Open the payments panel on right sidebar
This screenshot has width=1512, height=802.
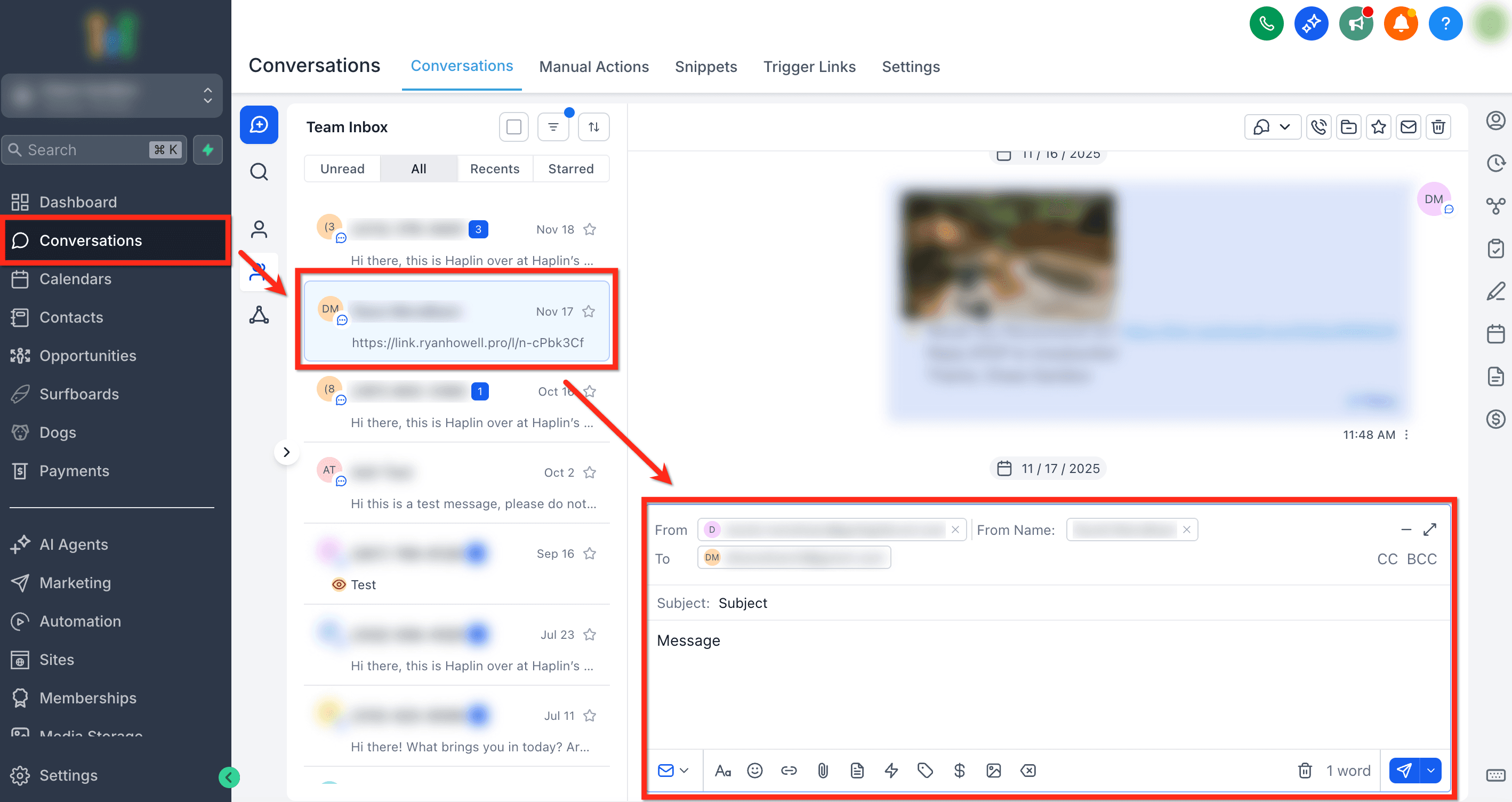pyautogui.click(x=1496, y=419)
